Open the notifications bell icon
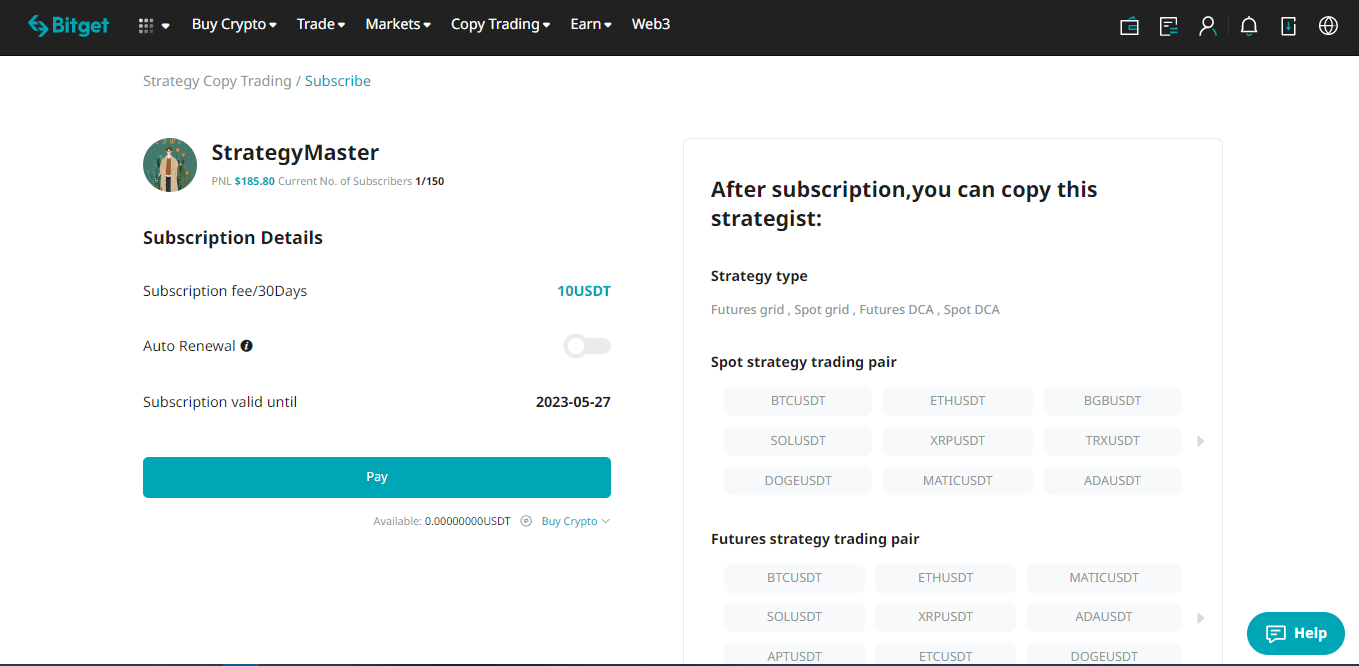1359x666 pixels. 1249,26
